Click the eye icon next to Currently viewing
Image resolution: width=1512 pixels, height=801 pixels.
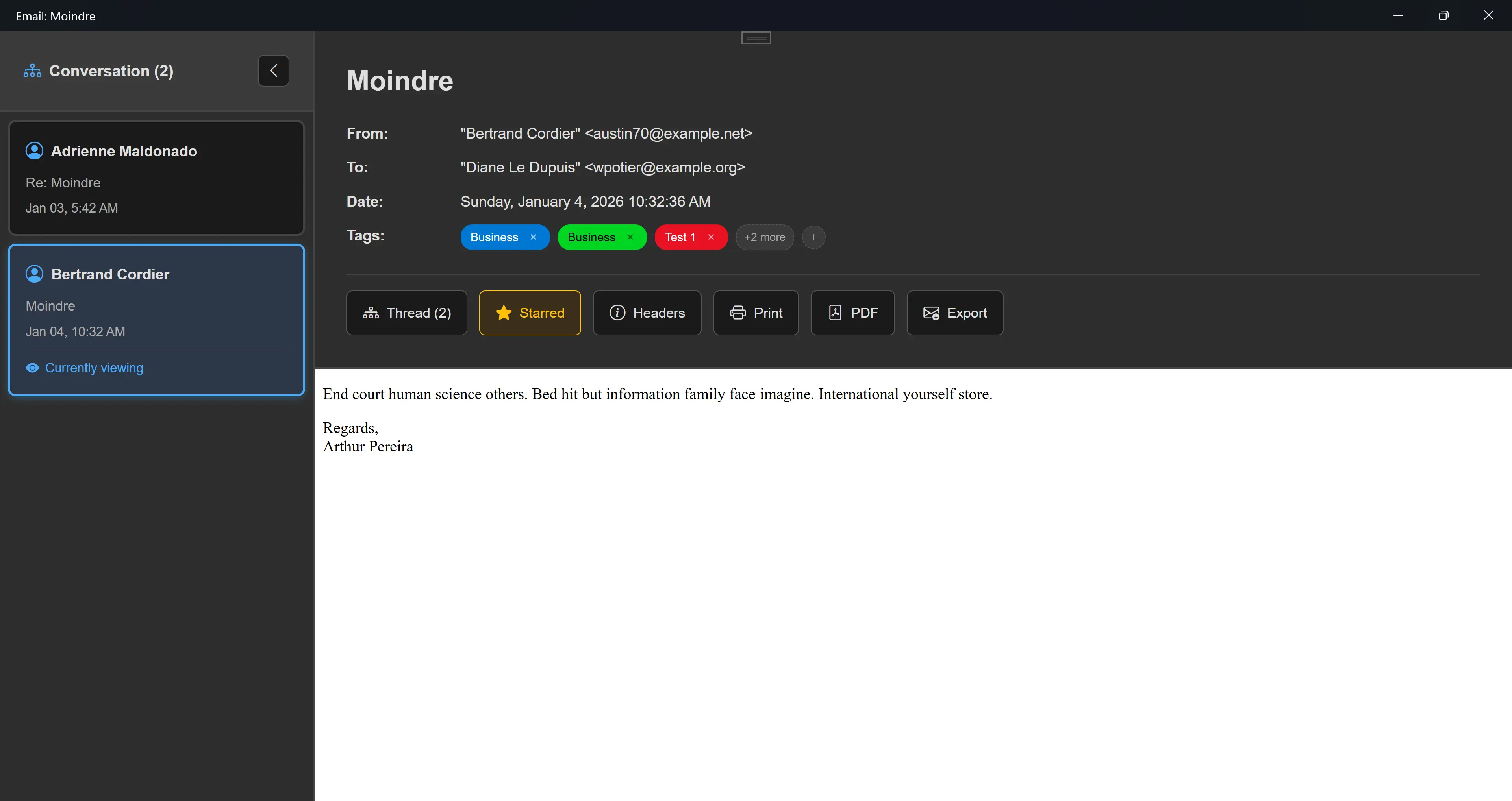(x=32, y=367)
